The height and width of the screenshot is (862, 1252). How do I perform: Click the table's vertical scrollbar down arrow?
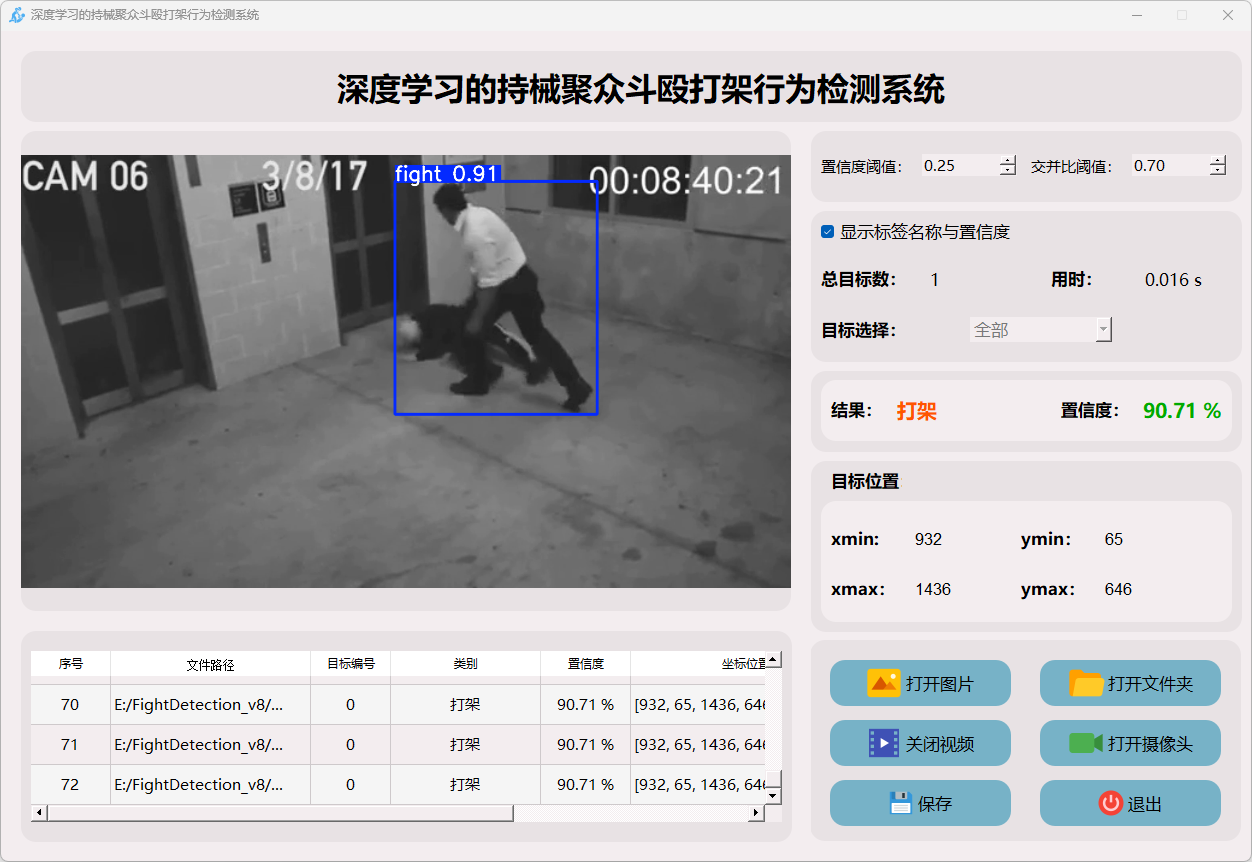(773, 796)
